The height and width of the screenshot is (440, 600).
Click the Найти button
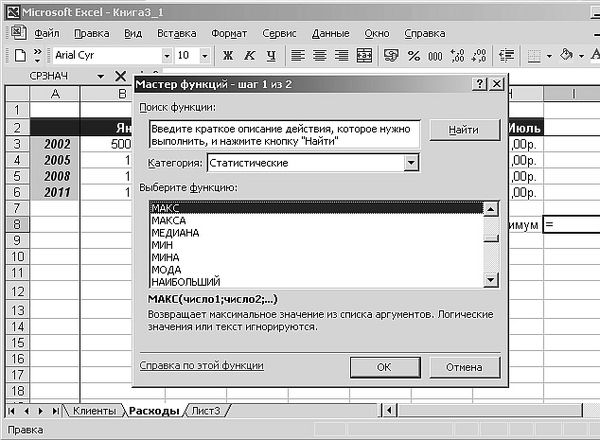click(463, 131)
